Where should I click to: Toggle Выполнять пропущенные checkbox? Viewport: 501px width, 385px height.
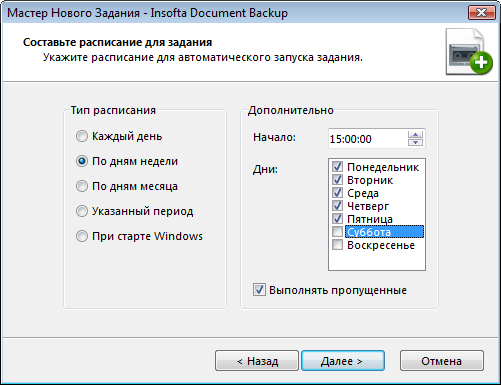click(259, 290)
